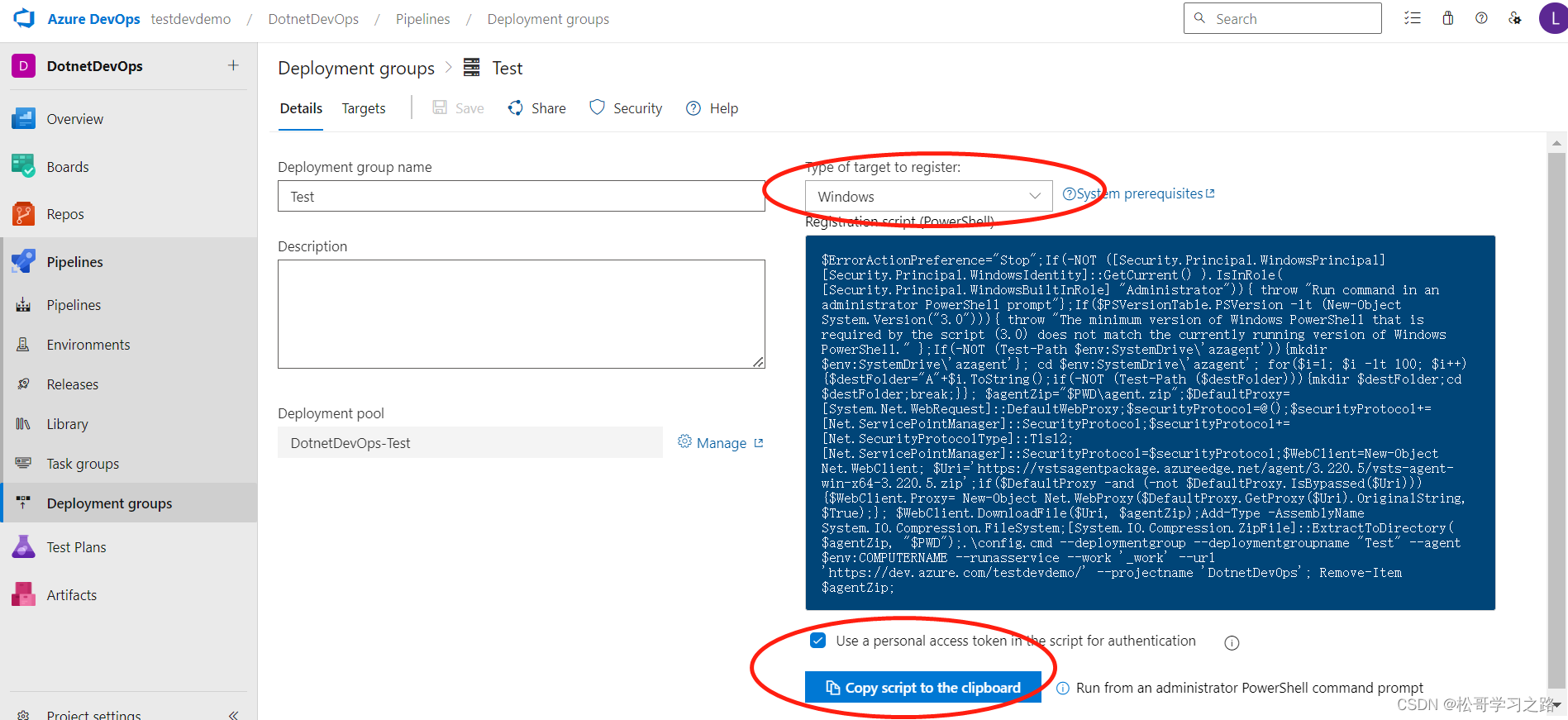Viewport: 1568px width, 720px height.
Task: Click the Deployment group name field
Action: click(522, 197)
